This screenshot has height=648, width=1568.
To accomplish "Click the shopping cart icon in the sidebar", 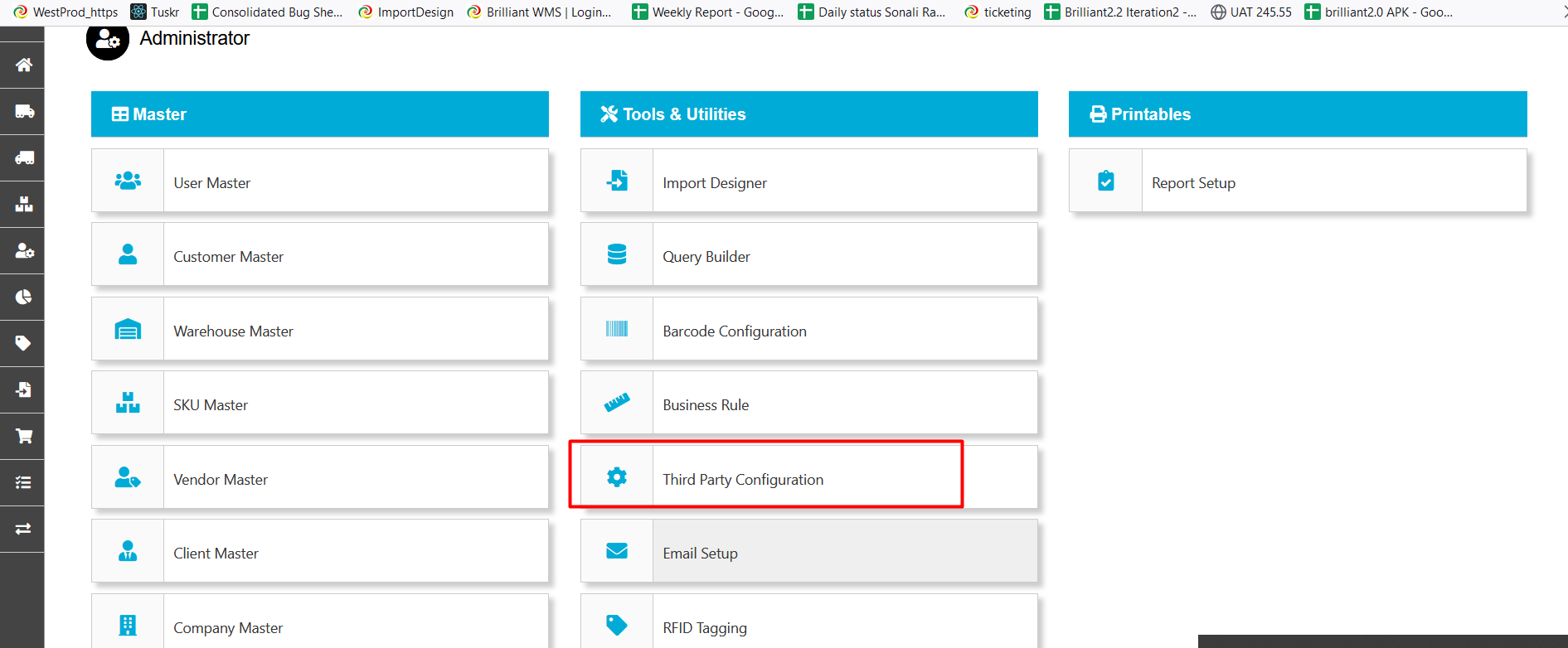I will 23,436.
